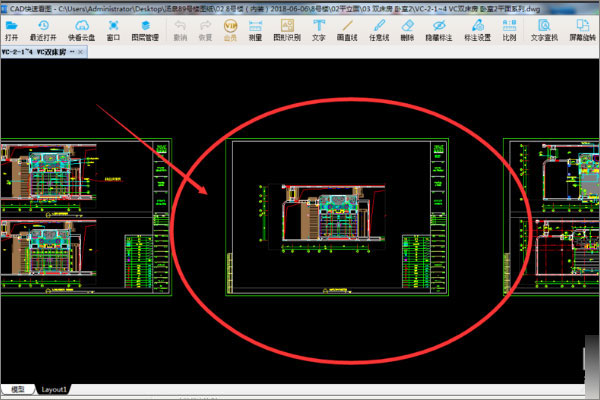Switch to the Layout1 tab
Screen dimensions: 600x400
[x=54, y=389]
